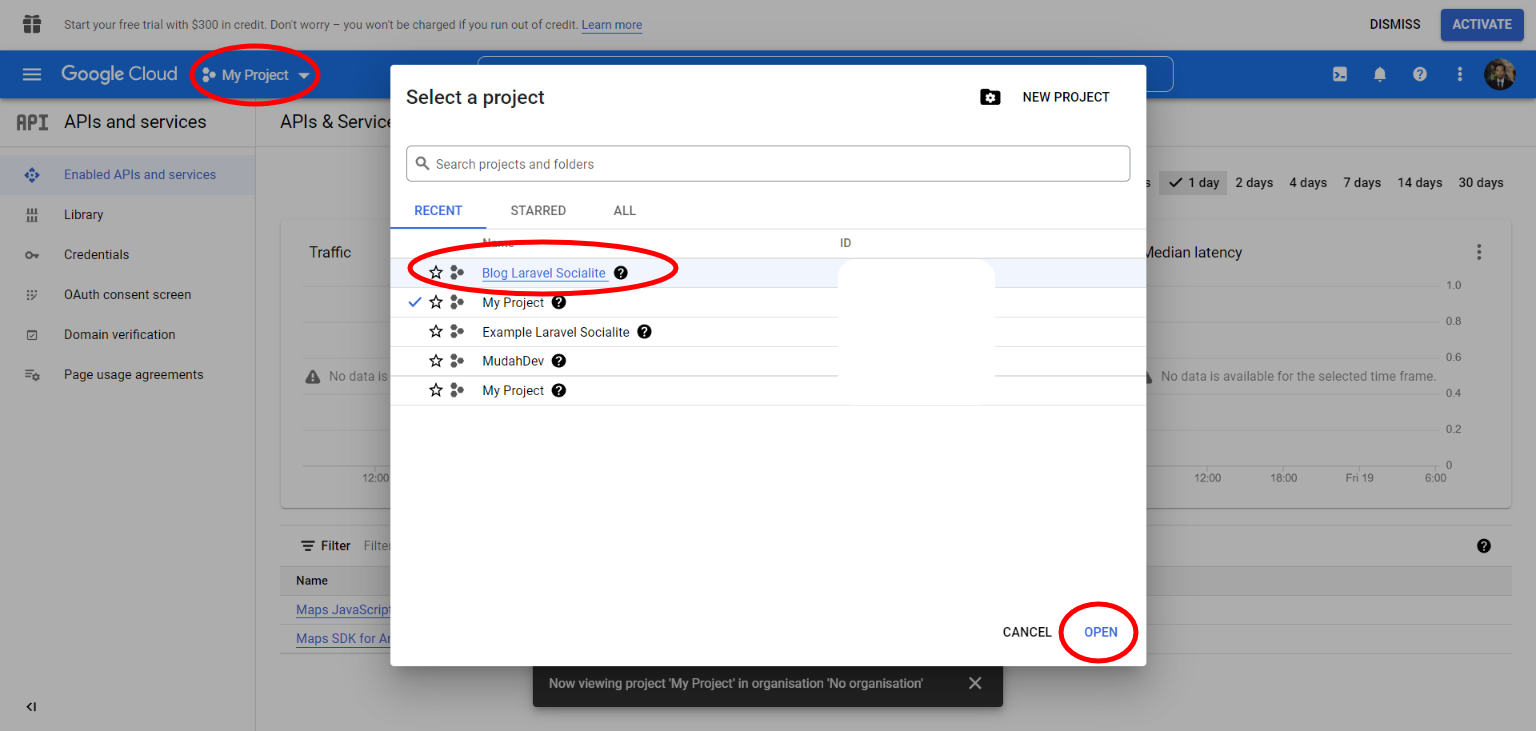Star the Blog Laravel Socialite project
Image resolution: width=1536 pixels, height=731 pixels.
click(x=436, y=273)
